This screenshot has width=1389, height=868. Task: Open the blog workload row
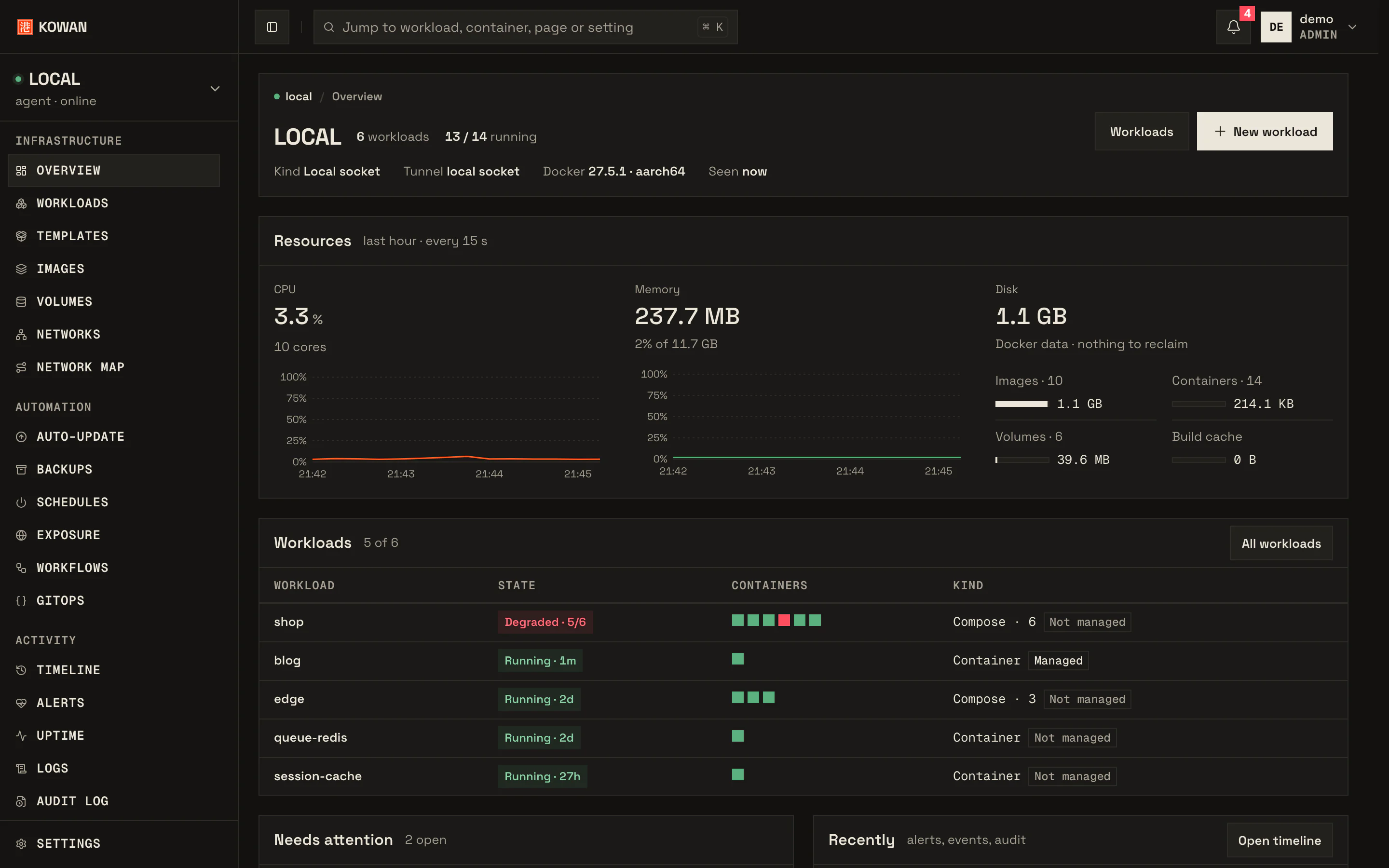[803, 660]
